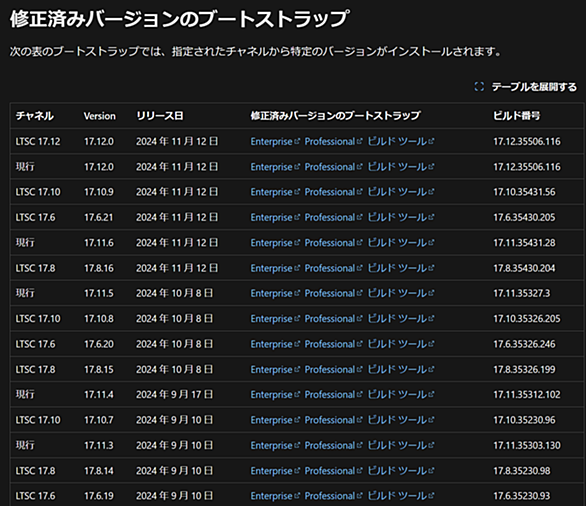Click build number 17.11.35312.102

(527, 395)
